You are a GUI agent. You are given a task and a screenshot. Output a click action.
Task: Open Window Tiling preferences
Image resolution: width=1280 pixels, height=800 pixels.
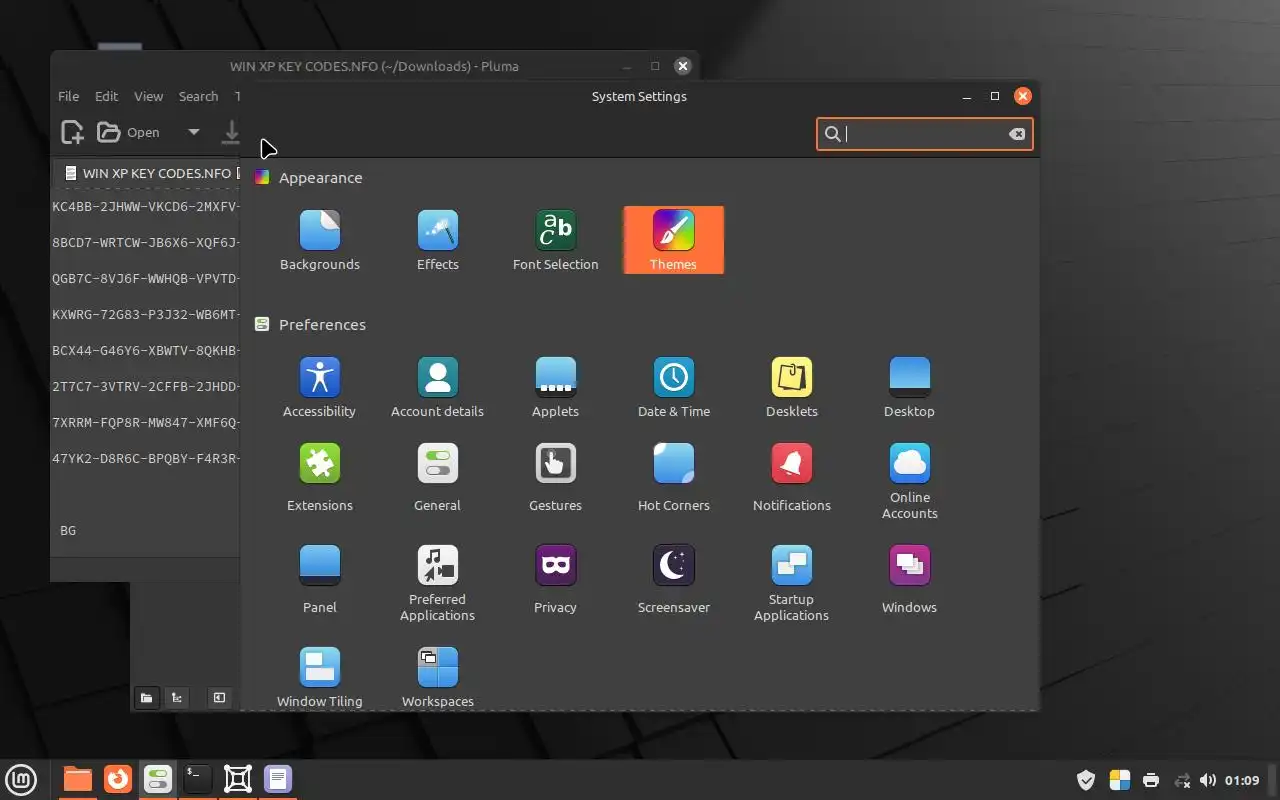(x=320, y=677)
